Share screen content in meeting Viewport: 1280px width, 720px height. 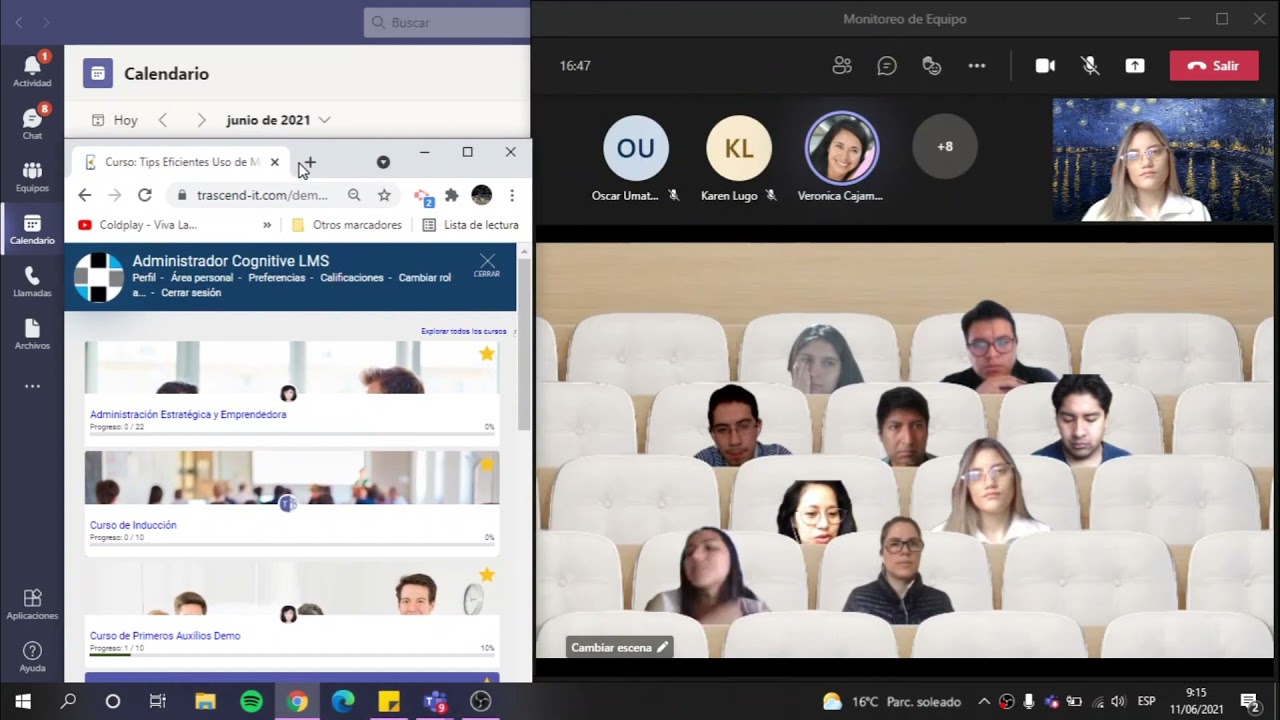[1135, 66]
